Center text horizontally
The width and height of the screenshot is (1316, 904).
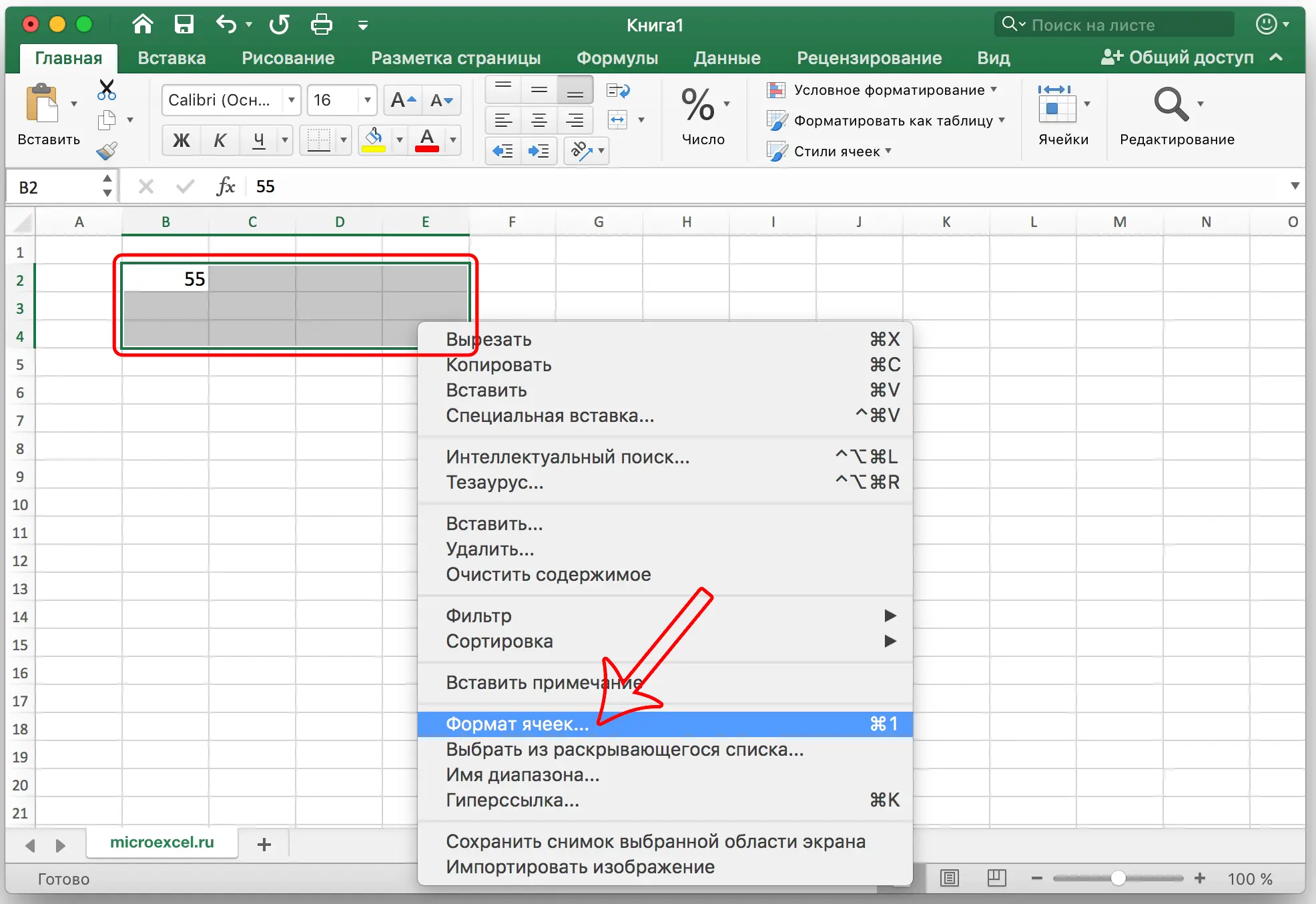pos(539,121)
